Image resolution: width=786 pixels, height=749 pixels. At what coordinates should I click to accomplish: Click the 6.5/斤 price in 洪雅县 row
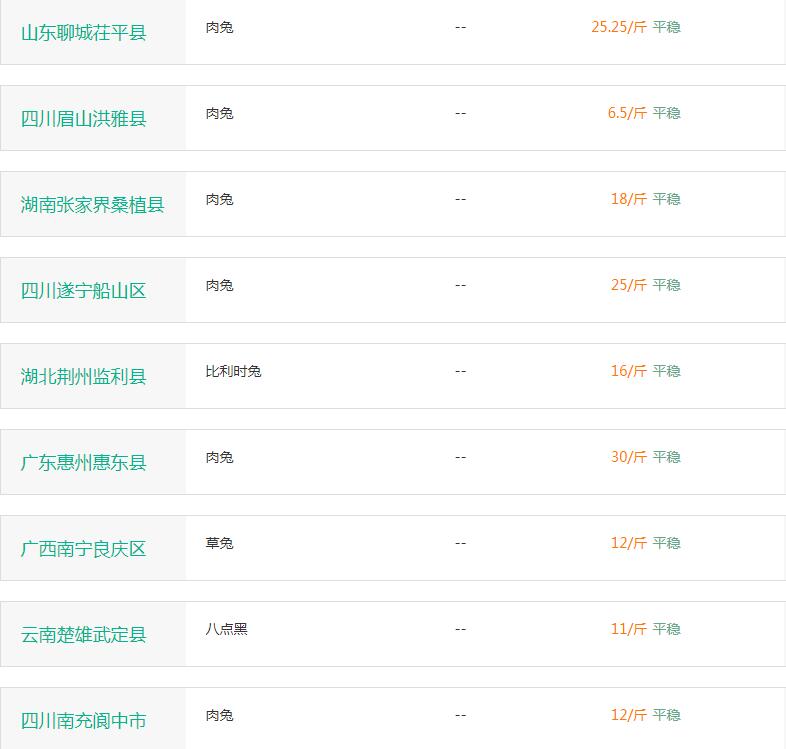click(626, 113)
